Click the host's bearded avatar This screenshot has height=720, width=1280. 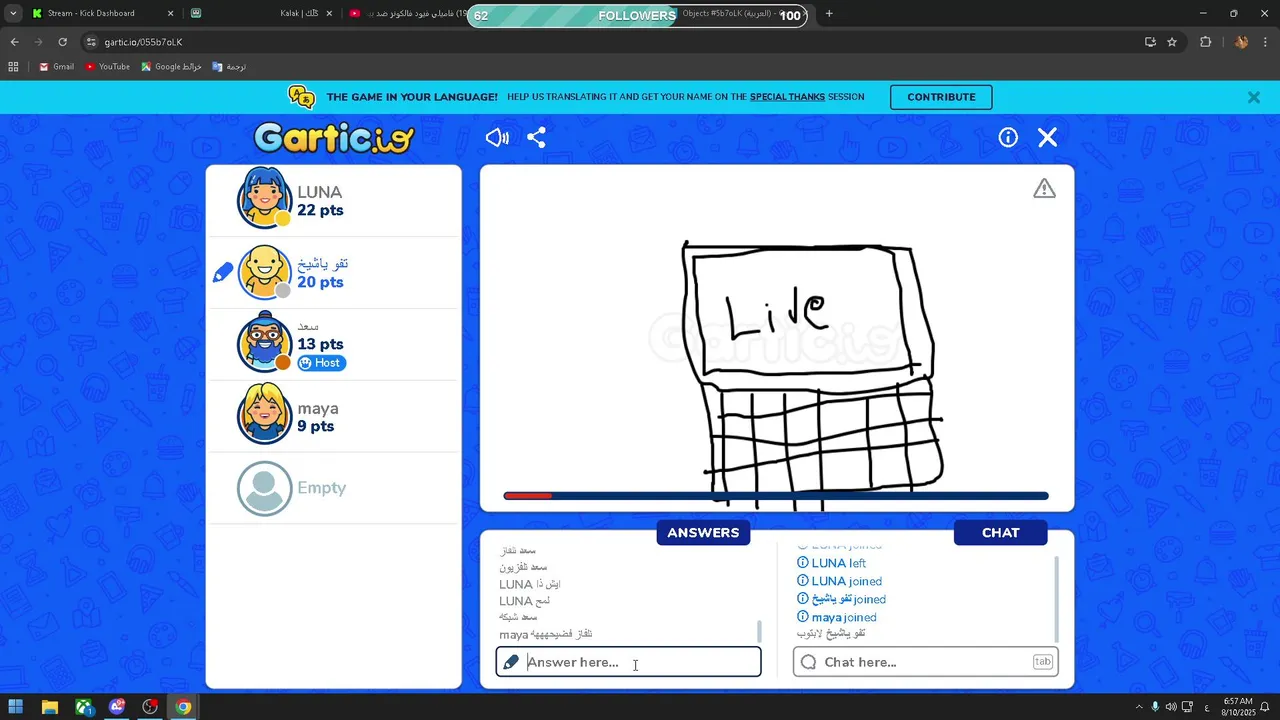pyautogui.click(x=264, y=341)
